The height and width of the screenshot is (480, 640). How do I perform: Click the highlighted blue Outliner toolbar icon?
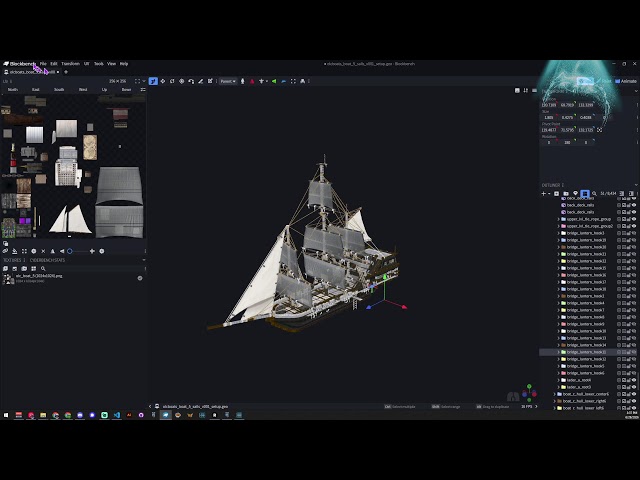pos(585,193)
